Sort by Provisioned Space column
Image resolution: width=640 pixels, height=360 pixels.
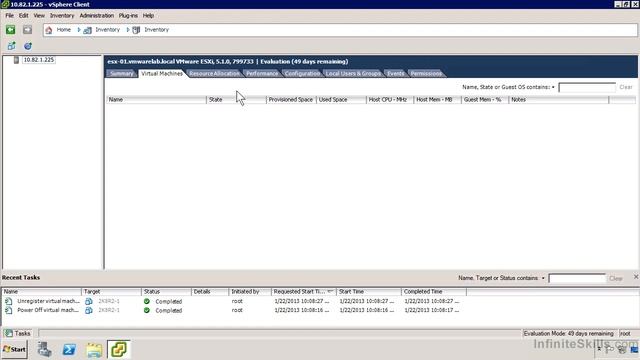pos(291,100)
